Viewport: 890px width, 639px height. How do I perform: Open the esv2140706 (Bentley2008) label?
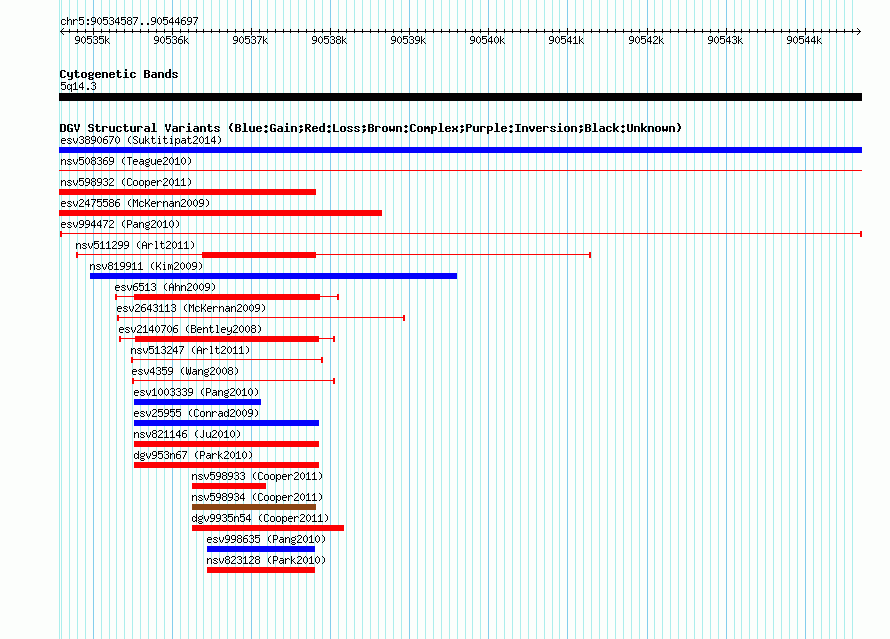point(190,329)
